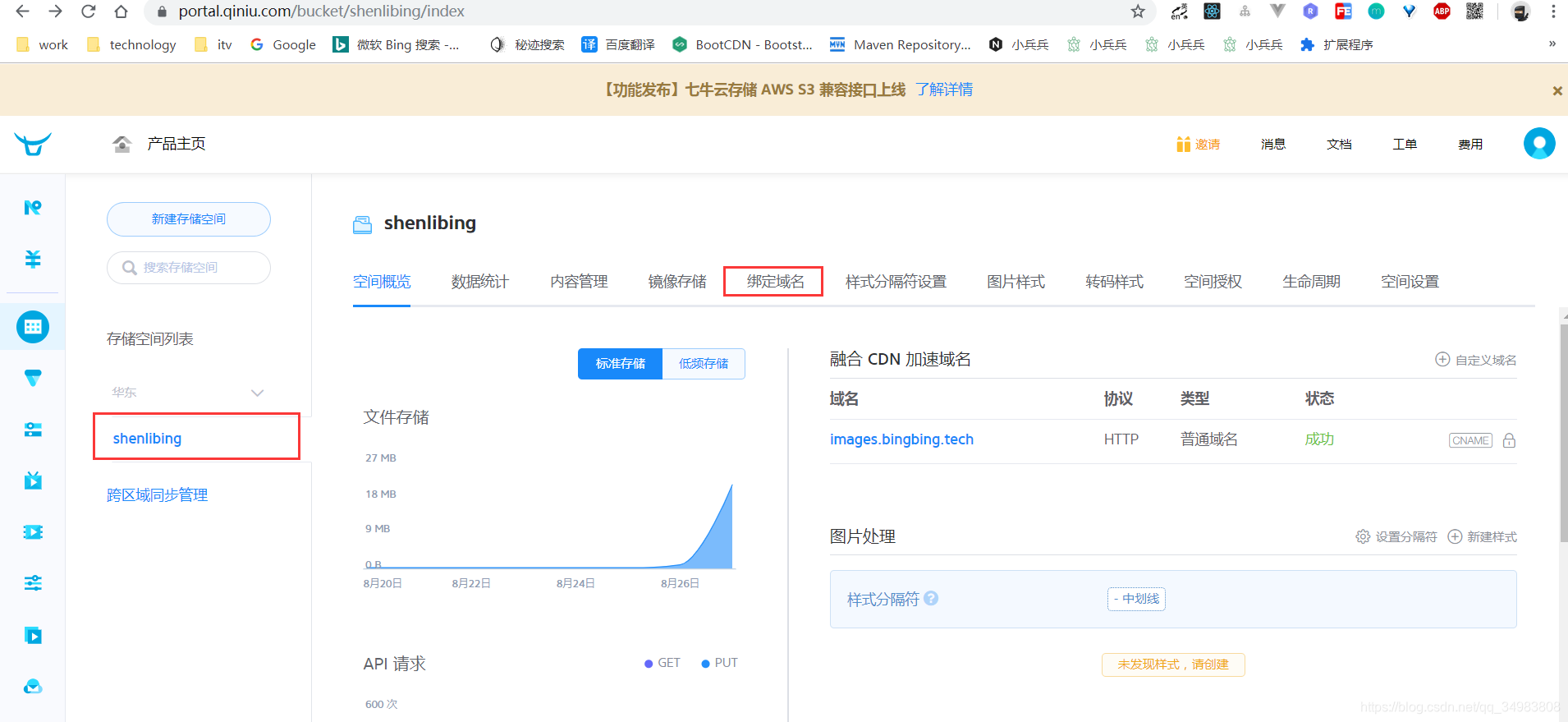Image resolution: width=1568 pixels, height=722 pixels.
Task: Expand the 华东 region dropdown
Action: (257, 393)
